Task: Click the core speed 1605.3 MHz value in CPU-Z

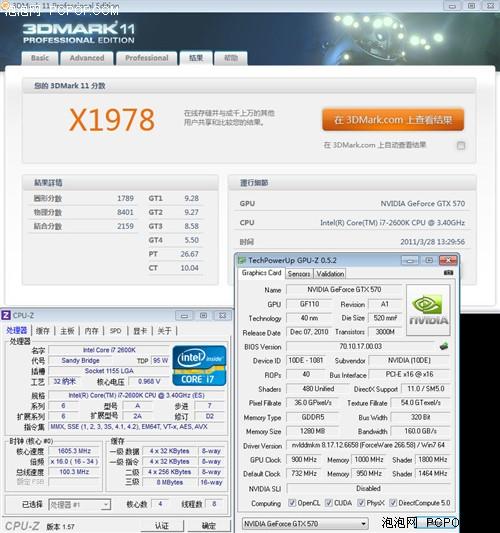Action: pyautogui.click(x=74, y=451)
